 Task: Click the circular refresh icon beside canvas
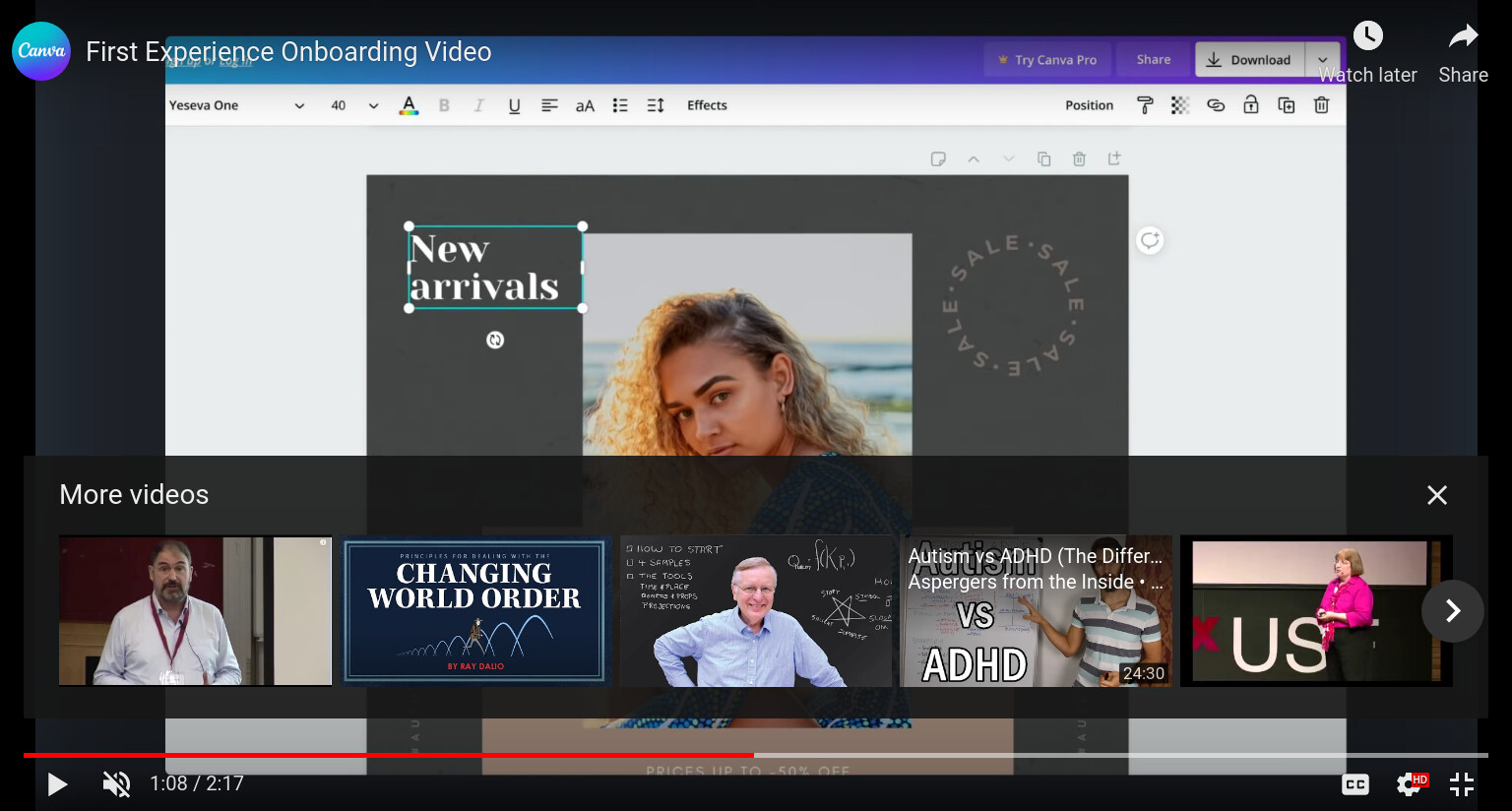[x=1150, y=240]
